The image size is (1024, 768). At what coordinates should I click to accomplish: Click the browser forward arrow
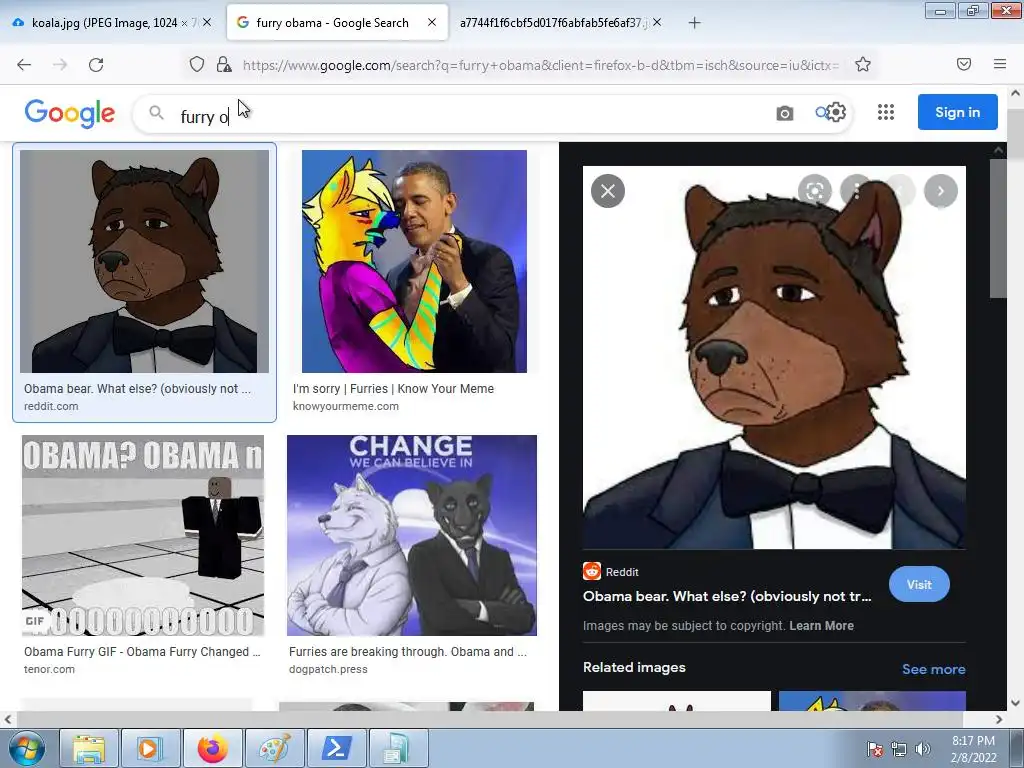pos(60,65)
